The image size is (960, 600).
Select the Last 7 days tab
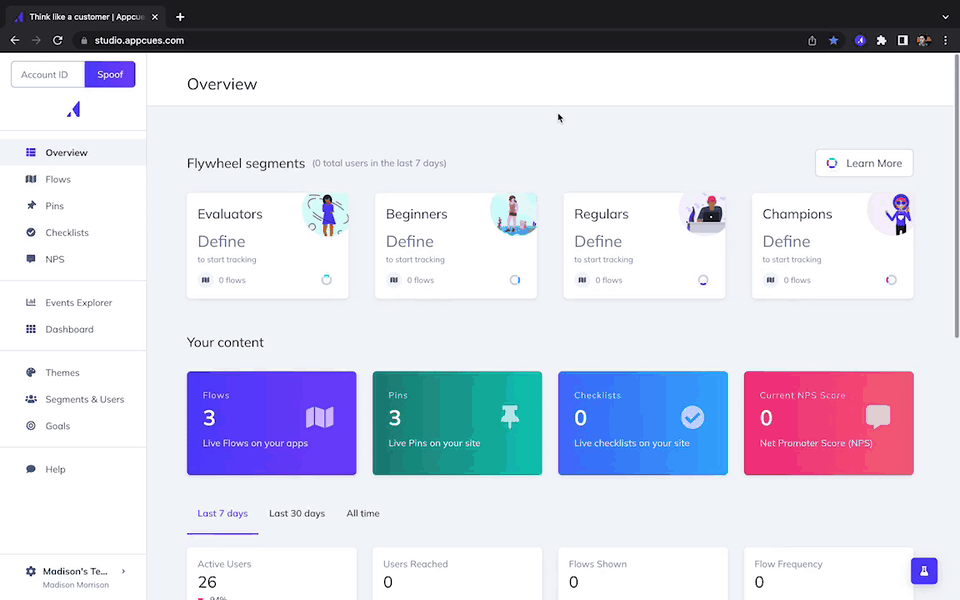(x=222, y=514)
